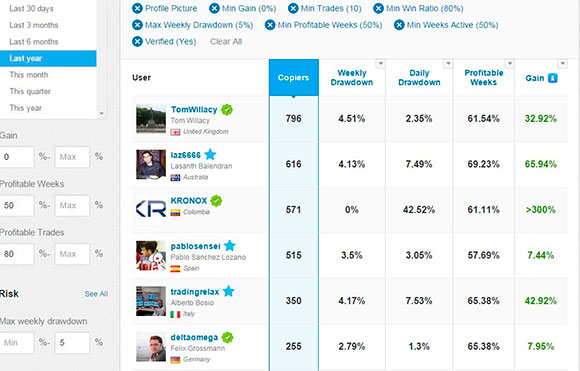
Task: Click the blue star next to laz6666
Action: click(210, 154)
